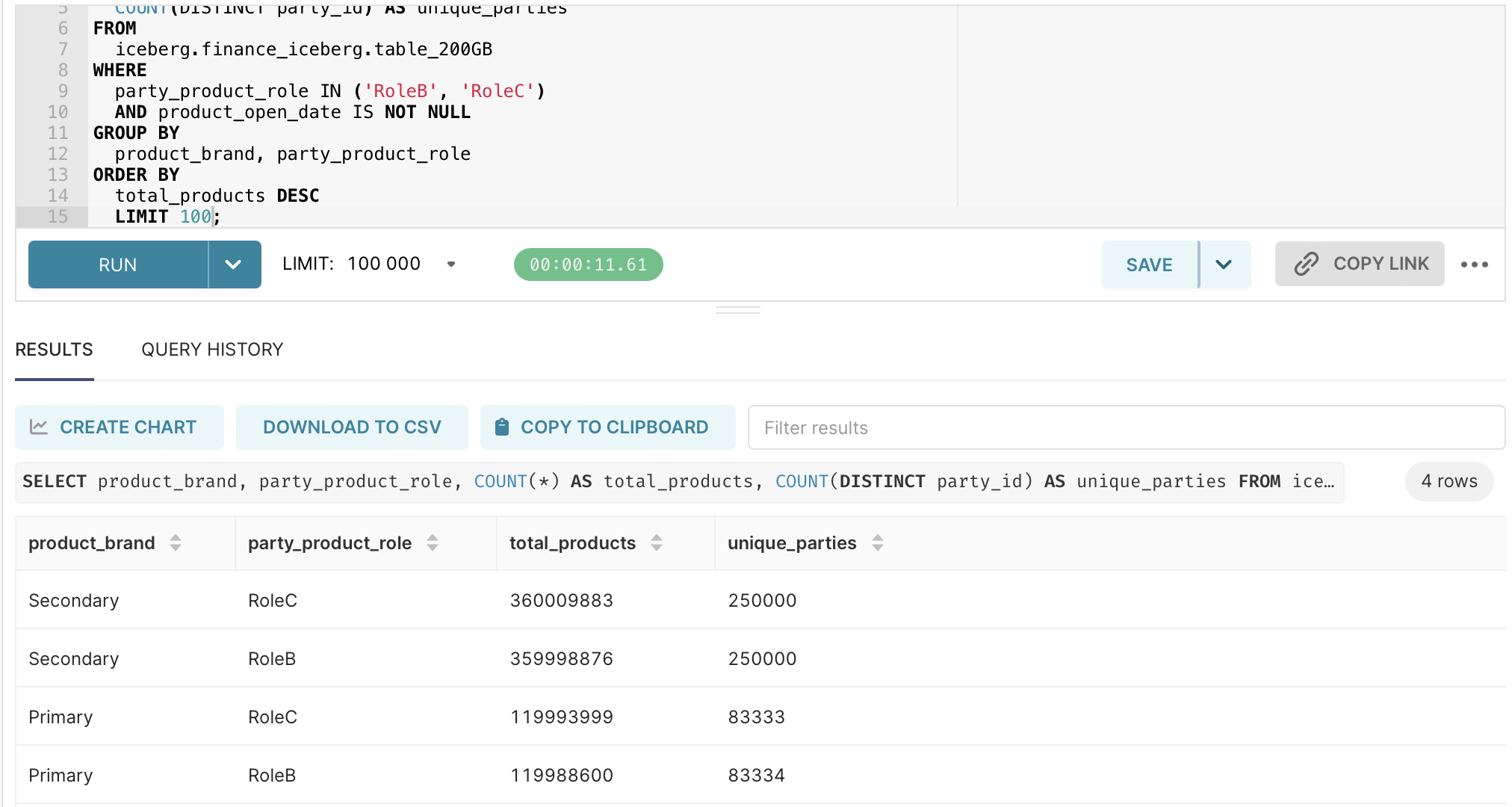Download results to CSV
This screenshot has width=1512, height=807.
(x=352, y=427)
